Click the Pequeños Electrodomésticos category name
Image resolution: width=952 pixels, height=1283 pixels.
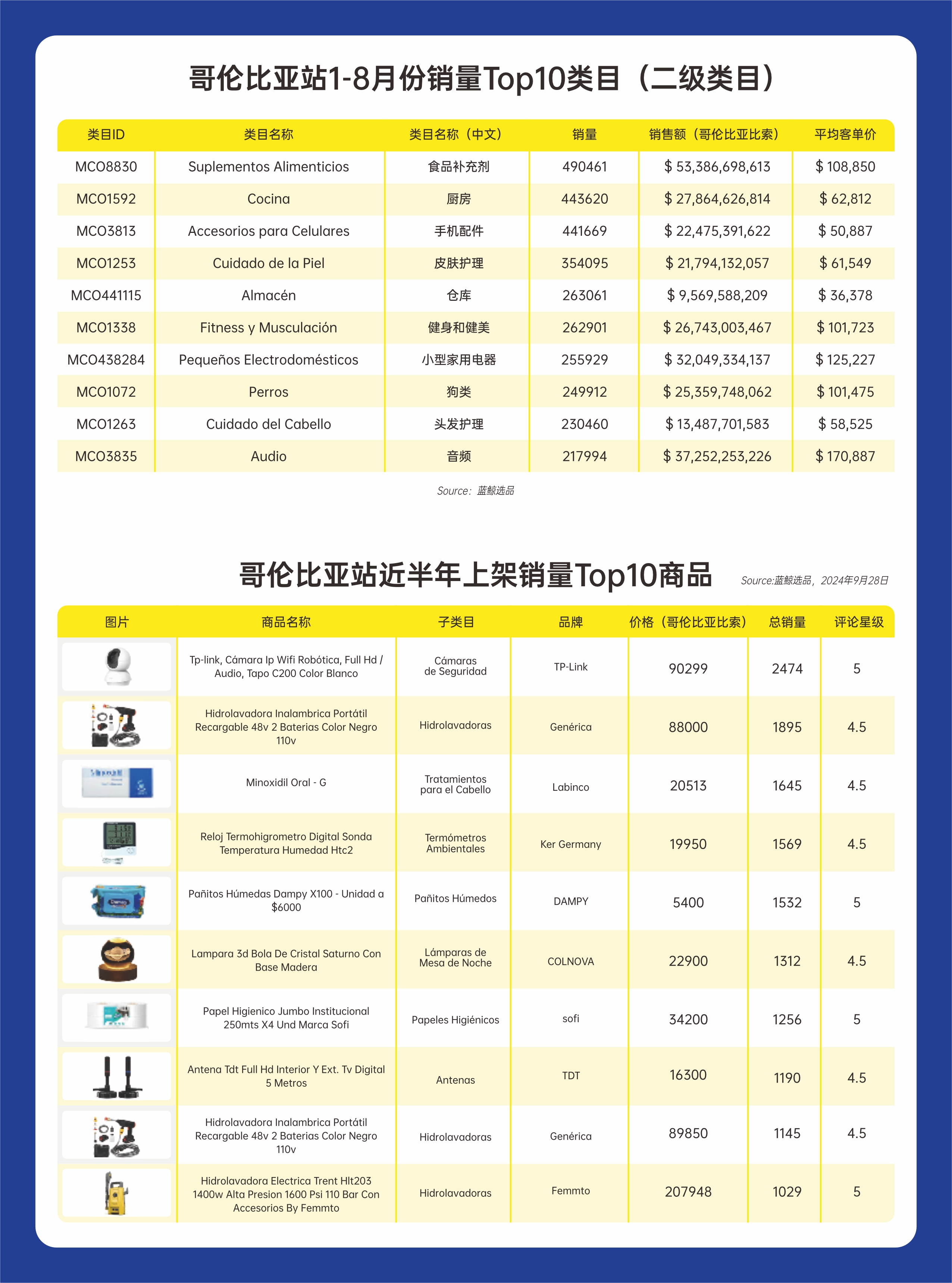(x=269, y=360)
